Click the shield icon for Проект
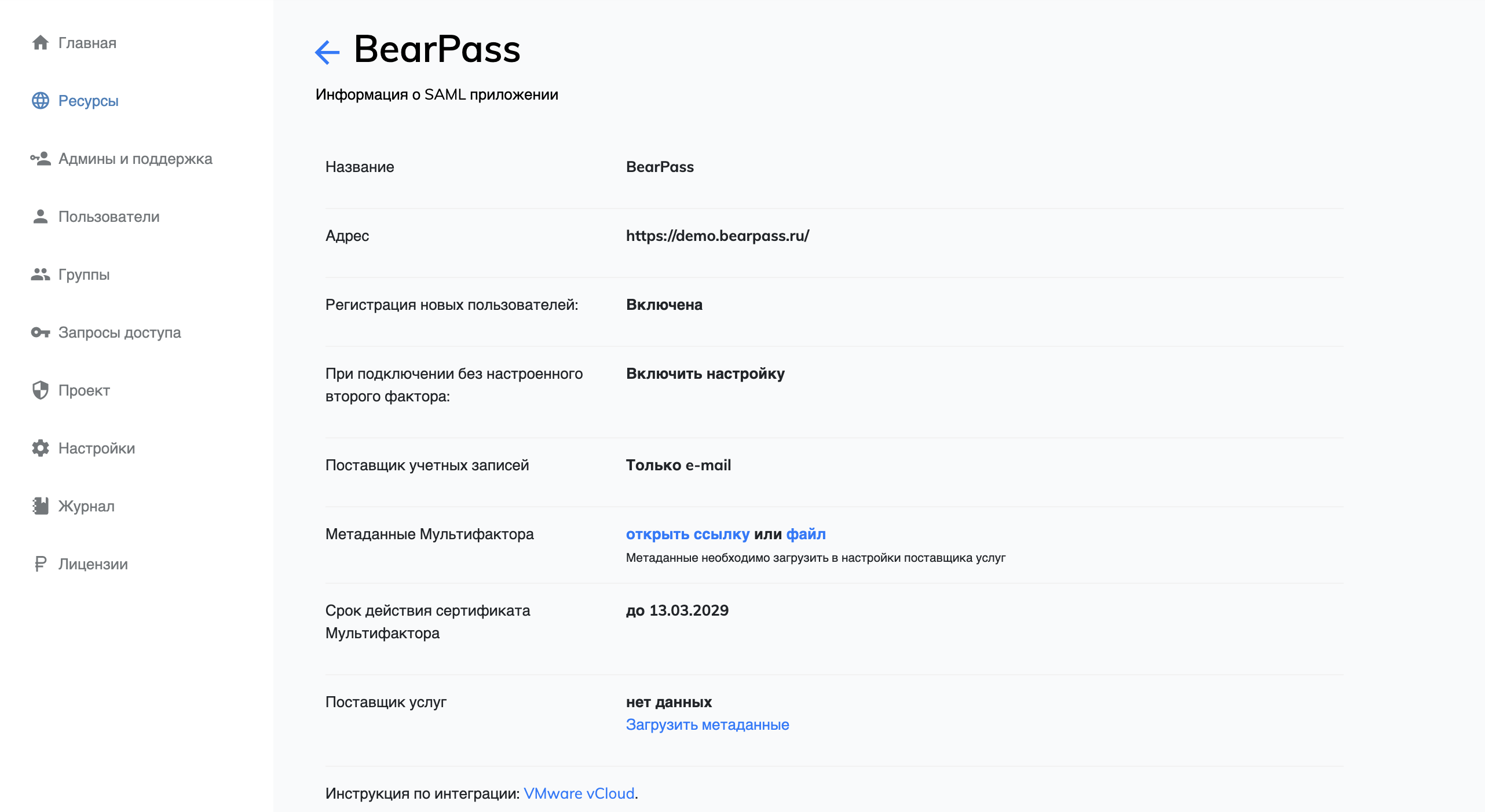The height and width of the screenshot is (812, 1485). 41,390
